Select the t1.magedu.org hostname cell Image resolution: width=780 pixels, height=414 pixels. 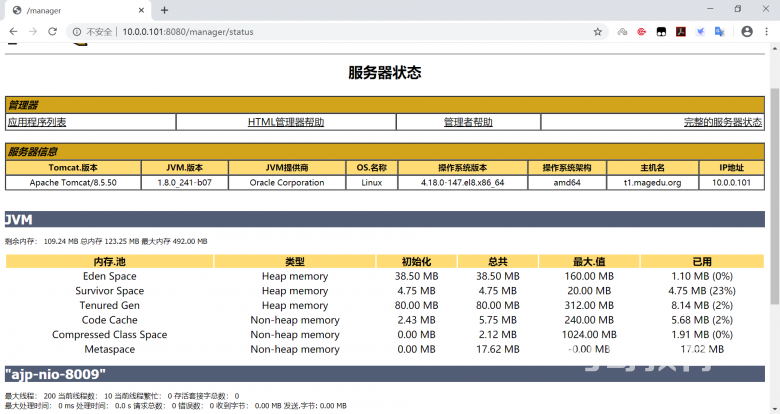tap(653, 183)
